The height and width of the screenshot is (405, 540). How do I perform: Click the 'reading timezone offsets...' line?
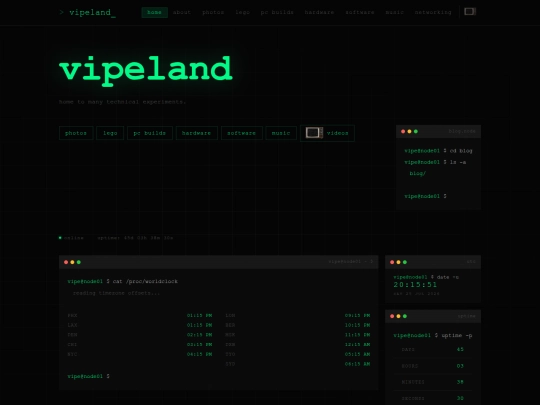pos(116,293)
